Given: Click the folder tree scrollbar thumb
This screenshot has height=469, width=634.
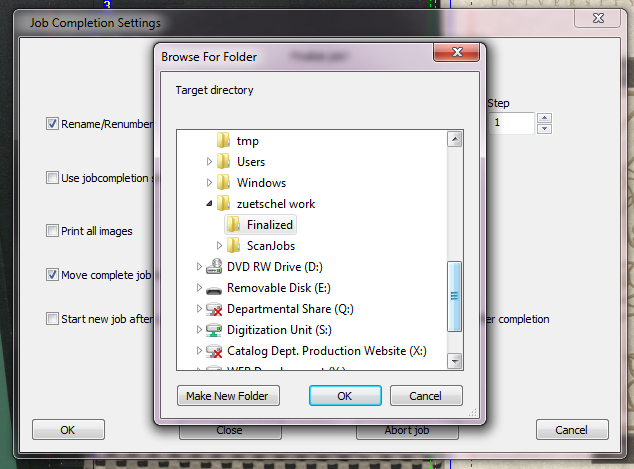Looking at the screenshot, I should tap(455, 295).
